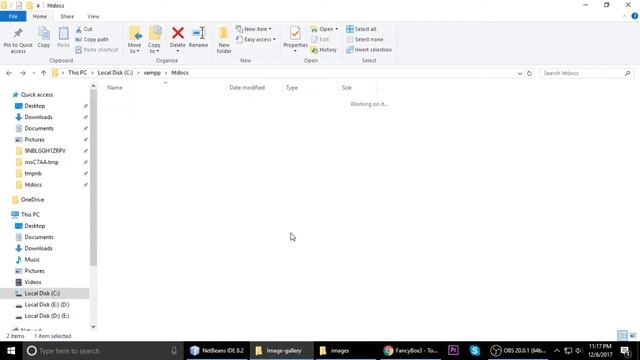Open Easy access dropdown

pyautogui.click(x=256, y=39)
